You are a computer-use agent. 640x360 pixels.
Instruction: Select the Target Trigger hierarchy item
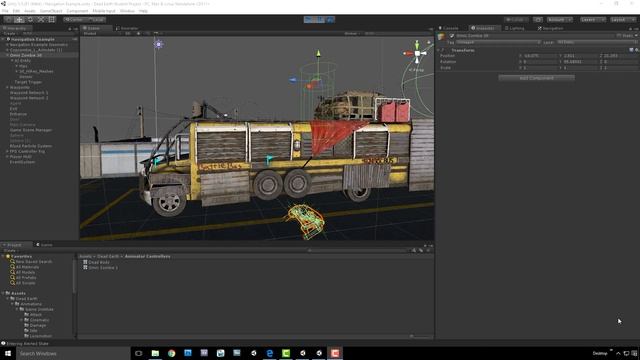28,82
